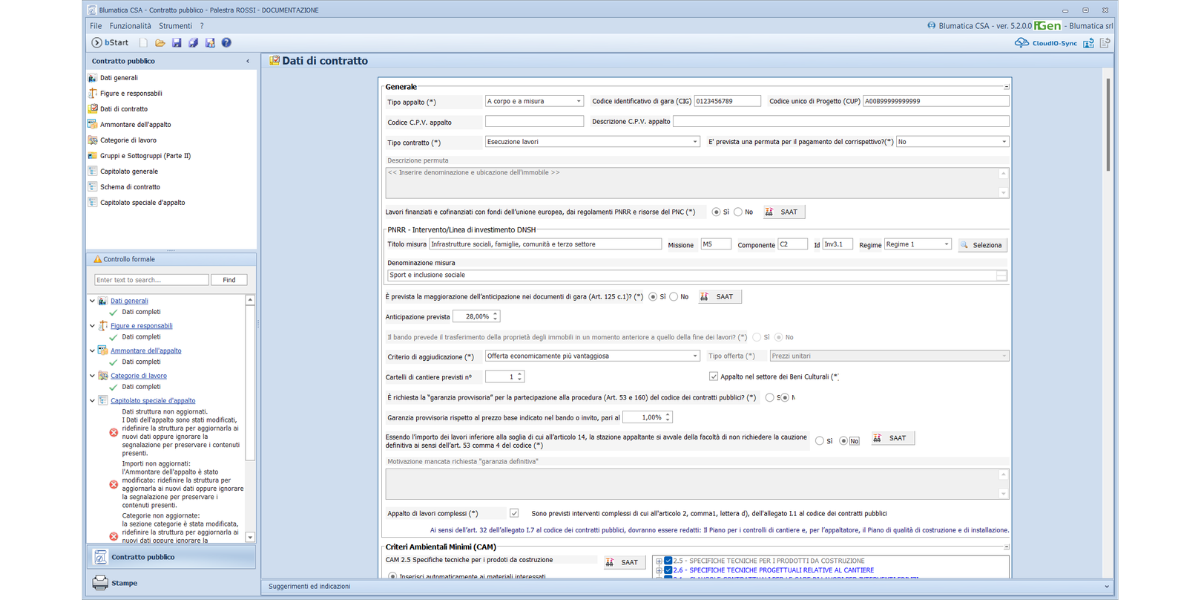1200x600 pixels.
Task: Open Ammontare dell'appalto in the sidebar
Action: [135, 124]
